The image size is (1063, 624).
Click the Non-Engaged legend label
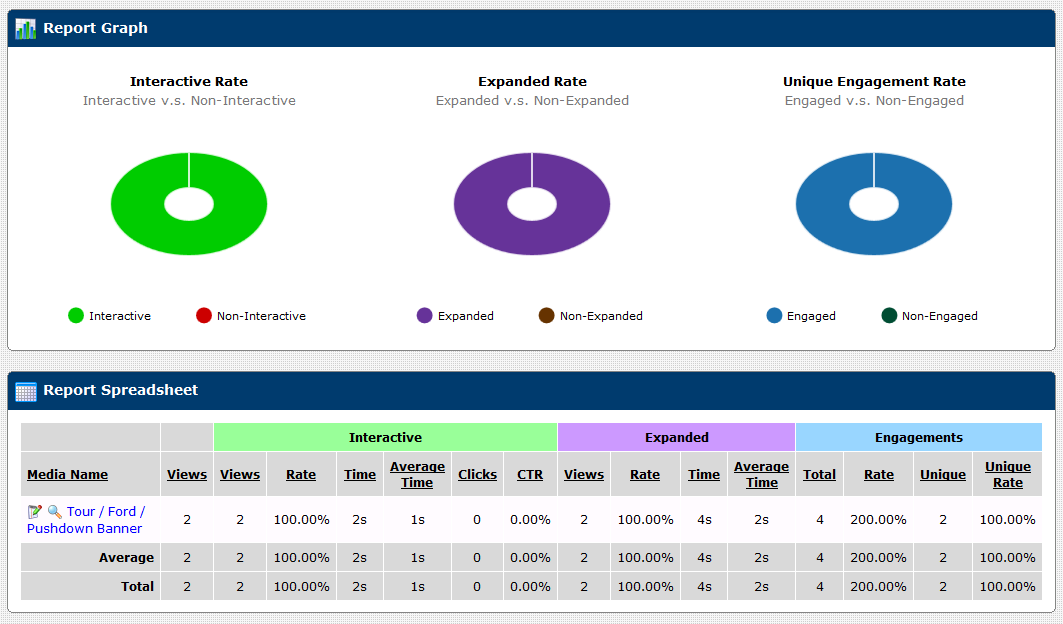tap(940, 316)
